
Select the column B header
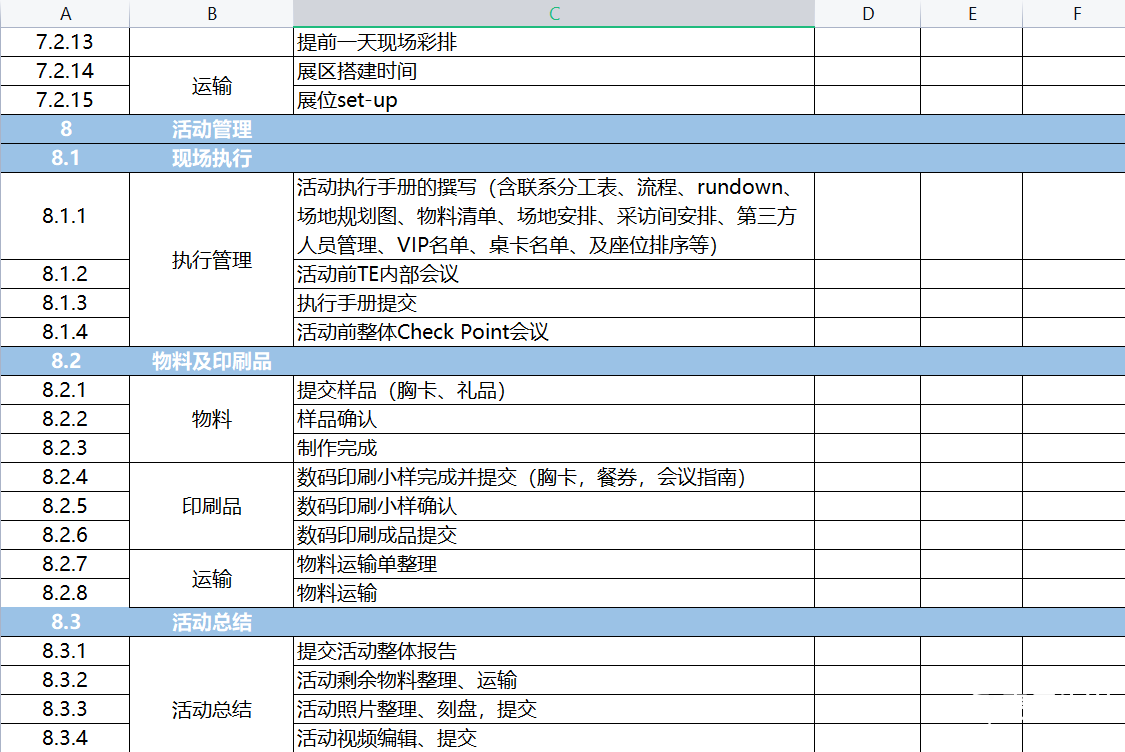[211, 13]
